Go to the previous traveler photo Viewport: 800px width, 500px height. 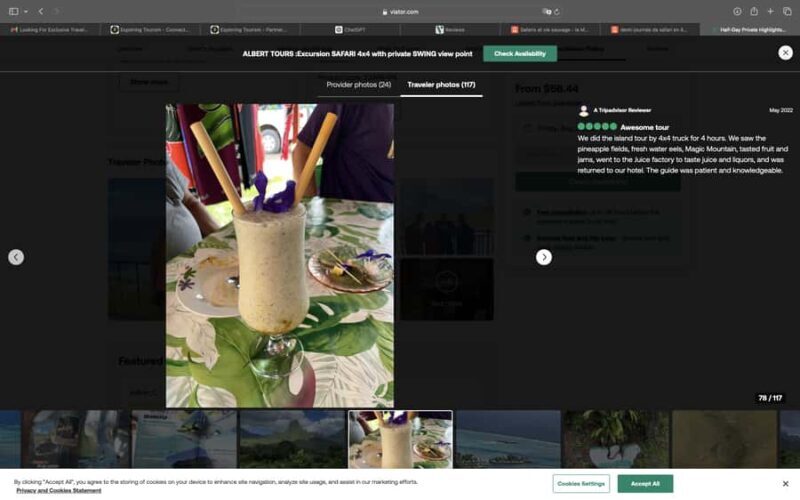coord(16,257)
